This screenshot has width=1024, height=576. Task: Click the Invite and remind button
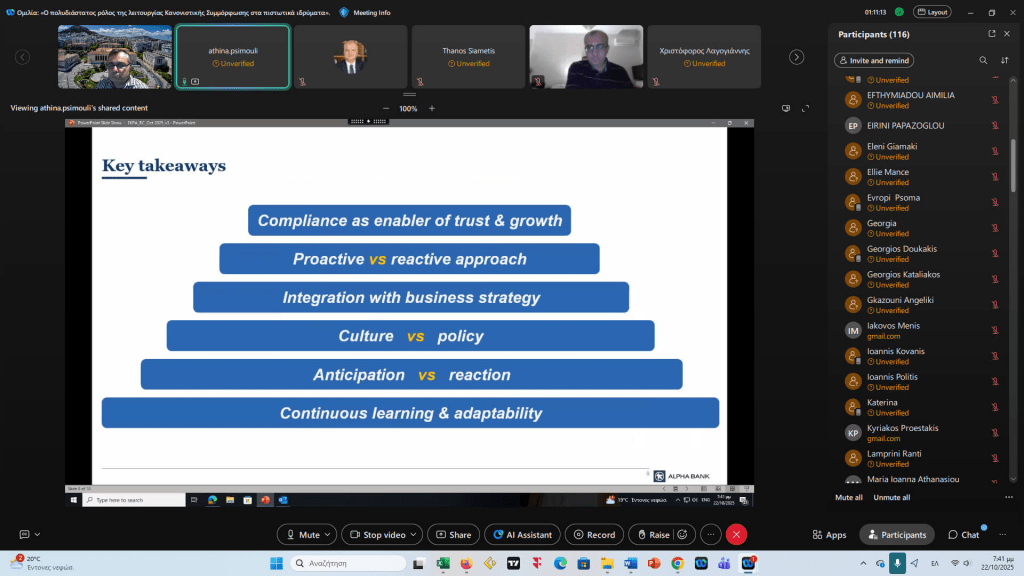[875, 60]
